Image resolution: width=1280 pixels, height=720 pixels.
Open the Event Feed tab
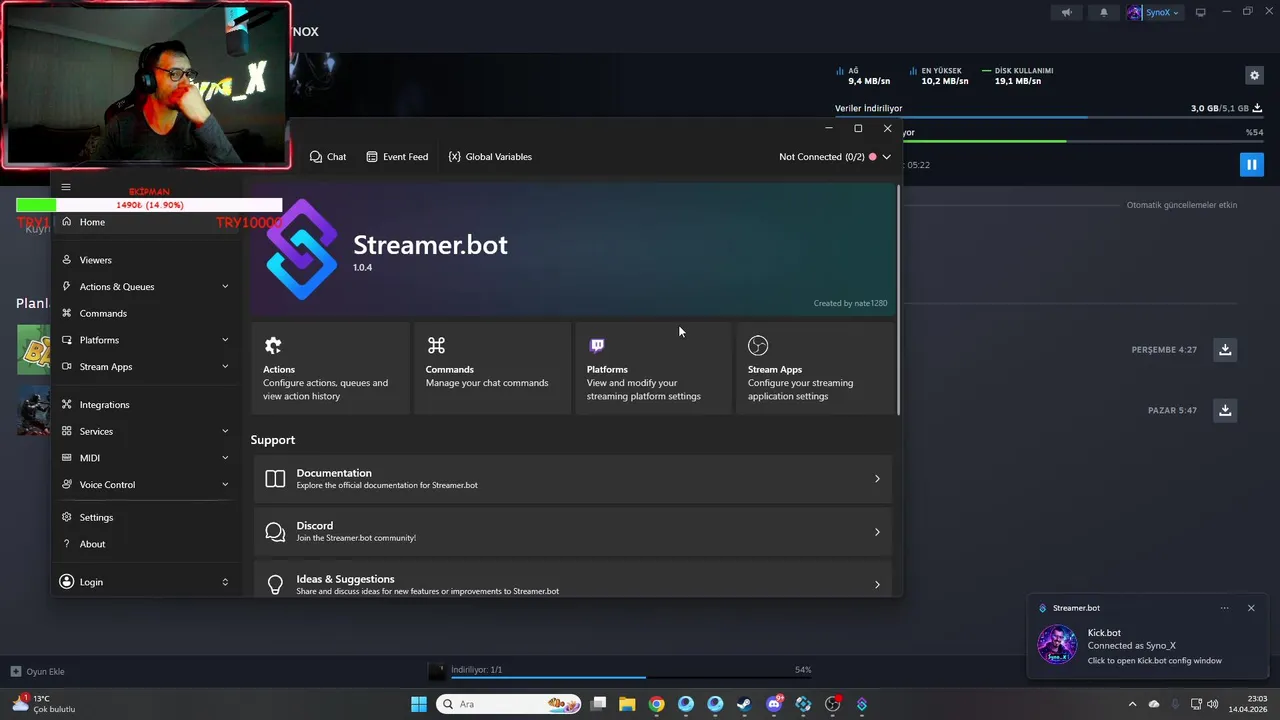[397, 157]
